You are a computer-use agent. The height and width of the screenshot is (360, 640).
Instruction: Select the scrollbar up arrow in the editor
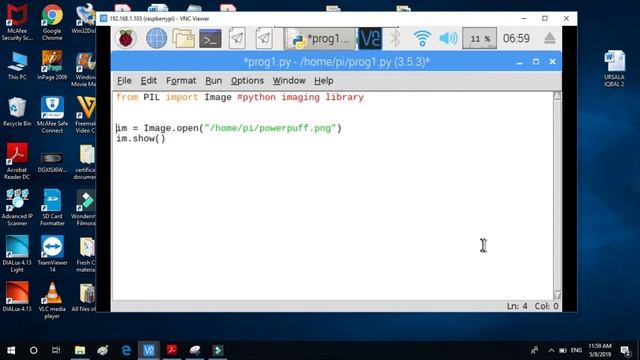557,96
